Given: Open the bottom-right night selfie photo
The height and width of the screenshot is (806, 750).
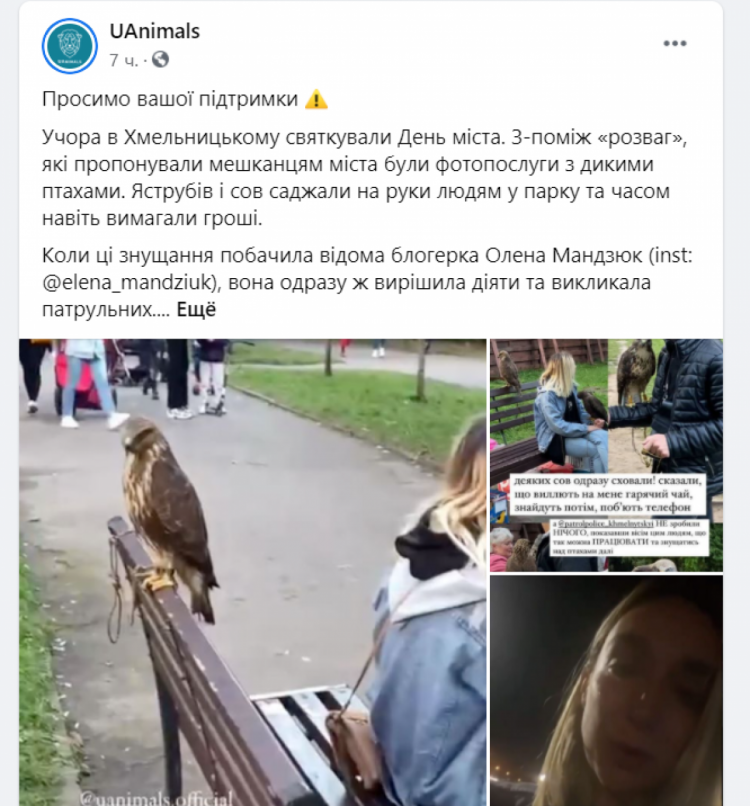Looking at the screenshot, I should tap(606, 690).
